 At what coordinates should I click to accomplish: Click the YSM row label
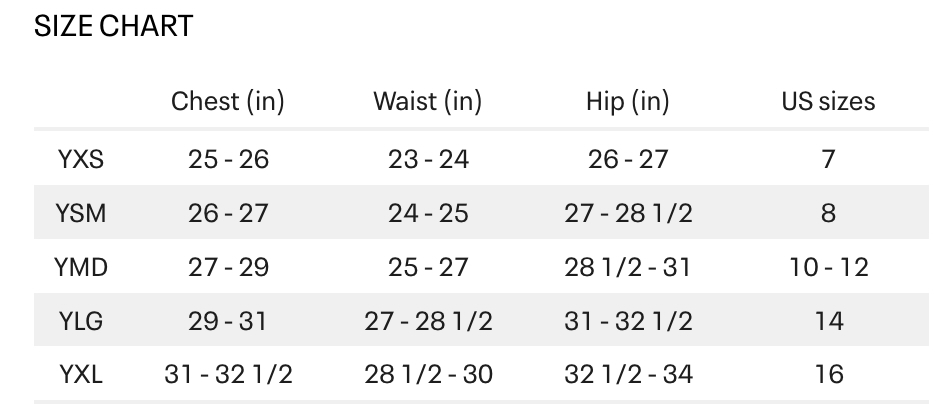81,213
